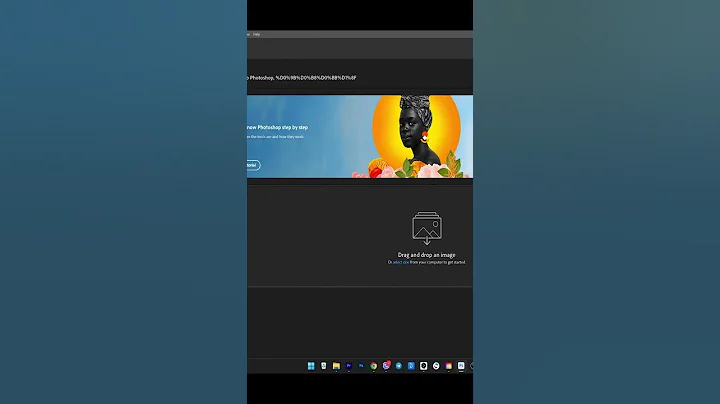Click the 'Photoshop step by step' banner heading
Image resolution: width=720 pixels, height=404 pixels.
click(278, 128)
